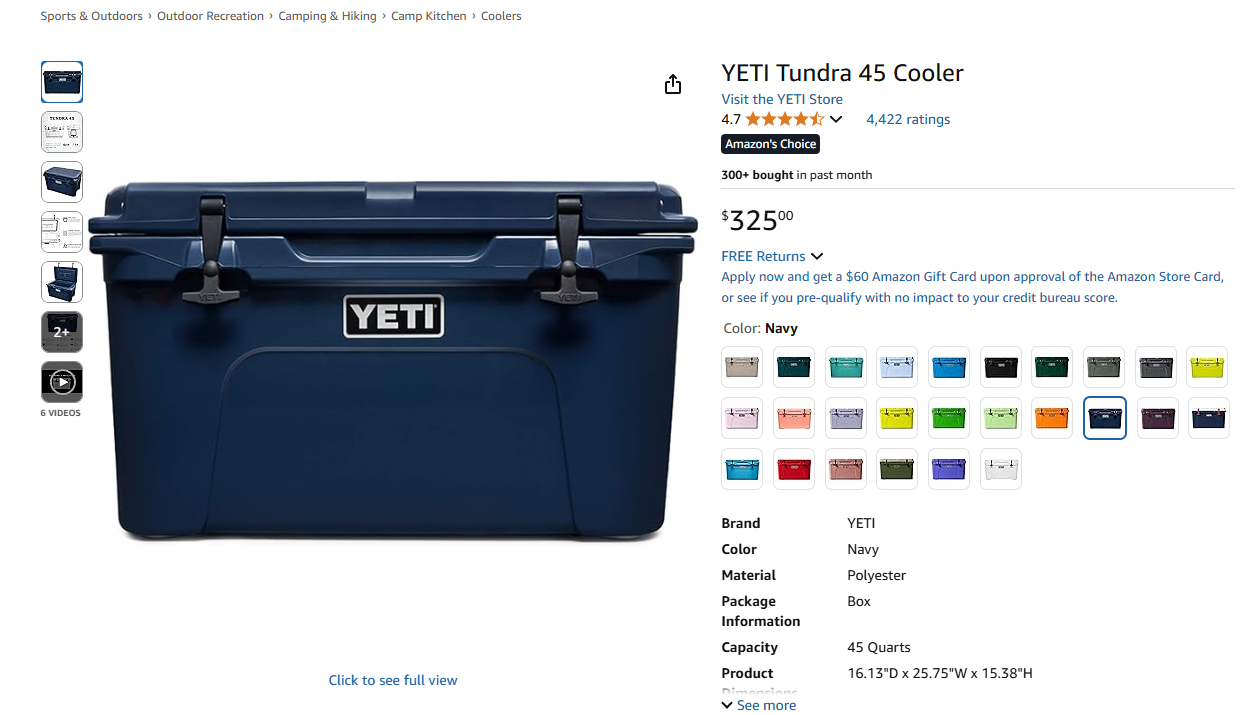Click to see full view link
1251x715 pixels.
[393, 680]
